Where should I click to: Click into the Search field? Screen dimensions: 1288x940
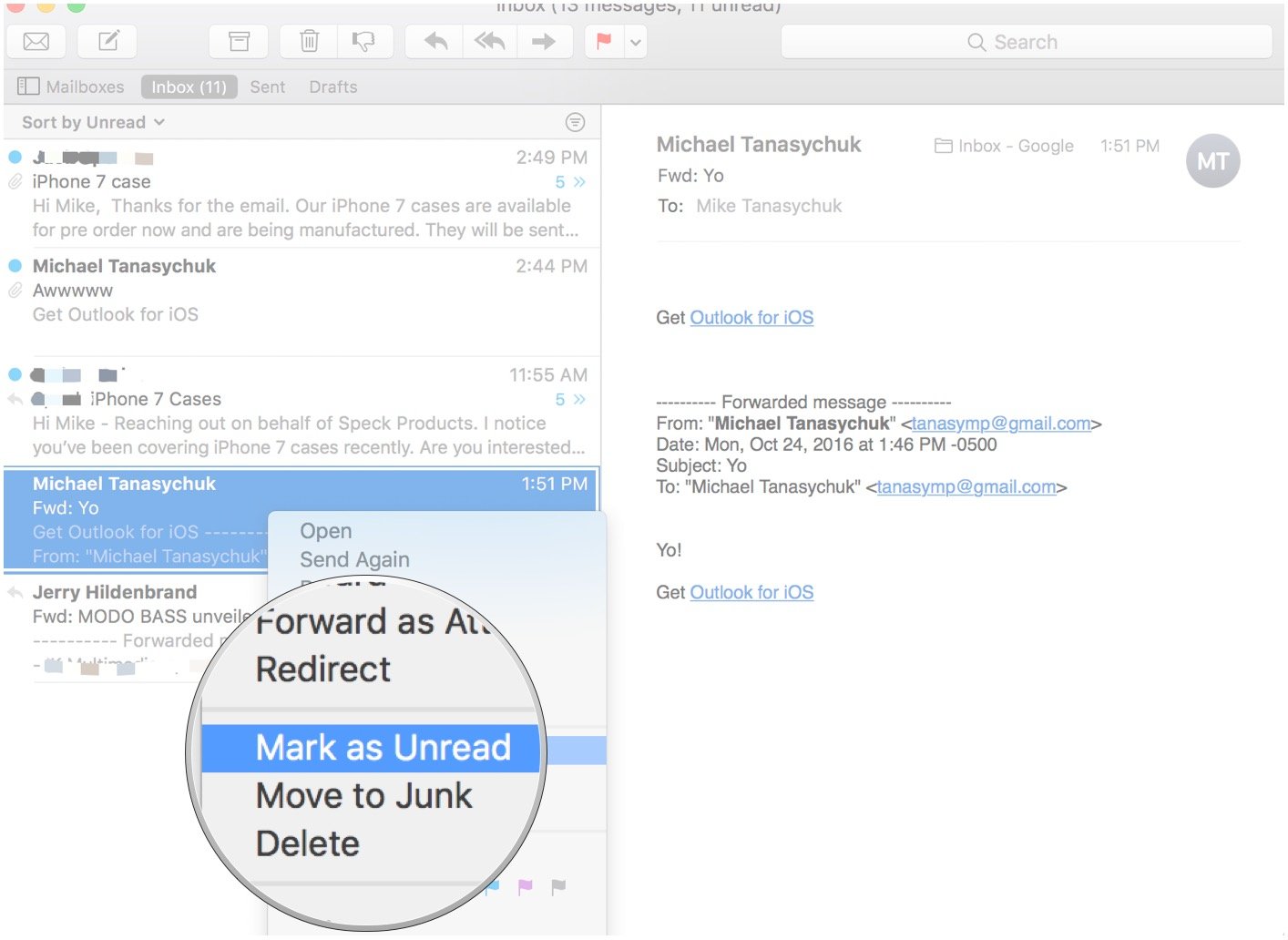tap(1027, 42)
